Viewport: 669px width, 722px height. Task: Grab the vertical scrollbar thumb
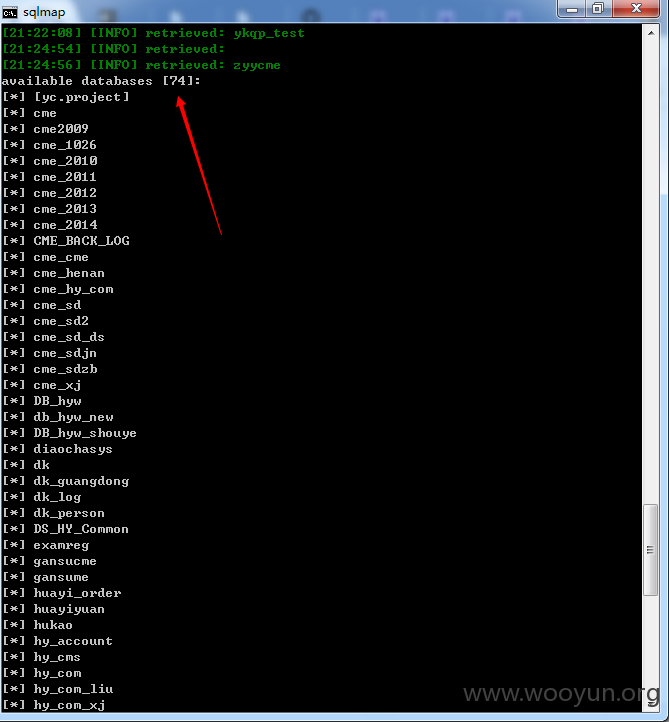650,550
